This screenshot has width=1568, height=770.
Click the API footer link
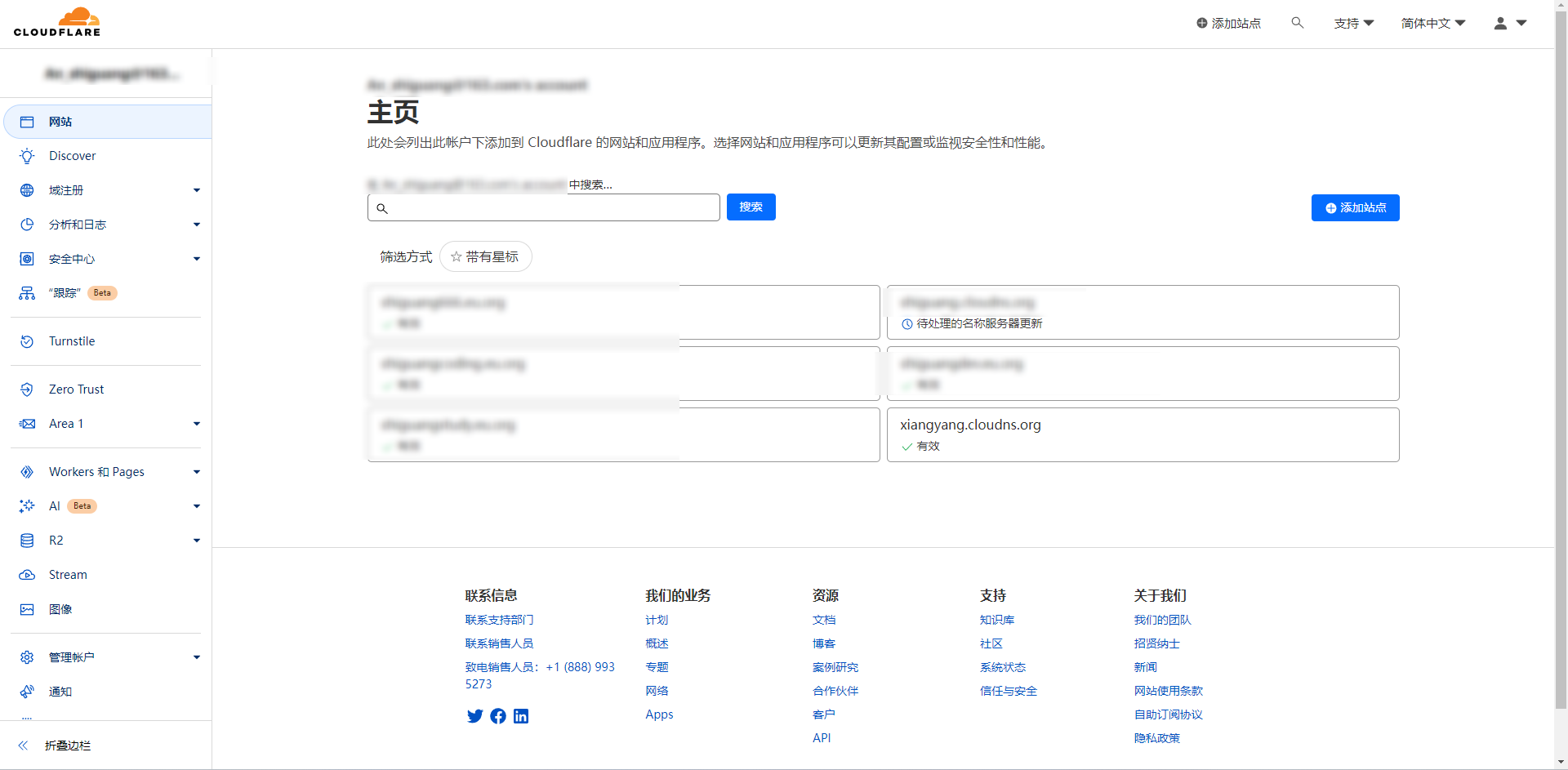pos(822,737)
